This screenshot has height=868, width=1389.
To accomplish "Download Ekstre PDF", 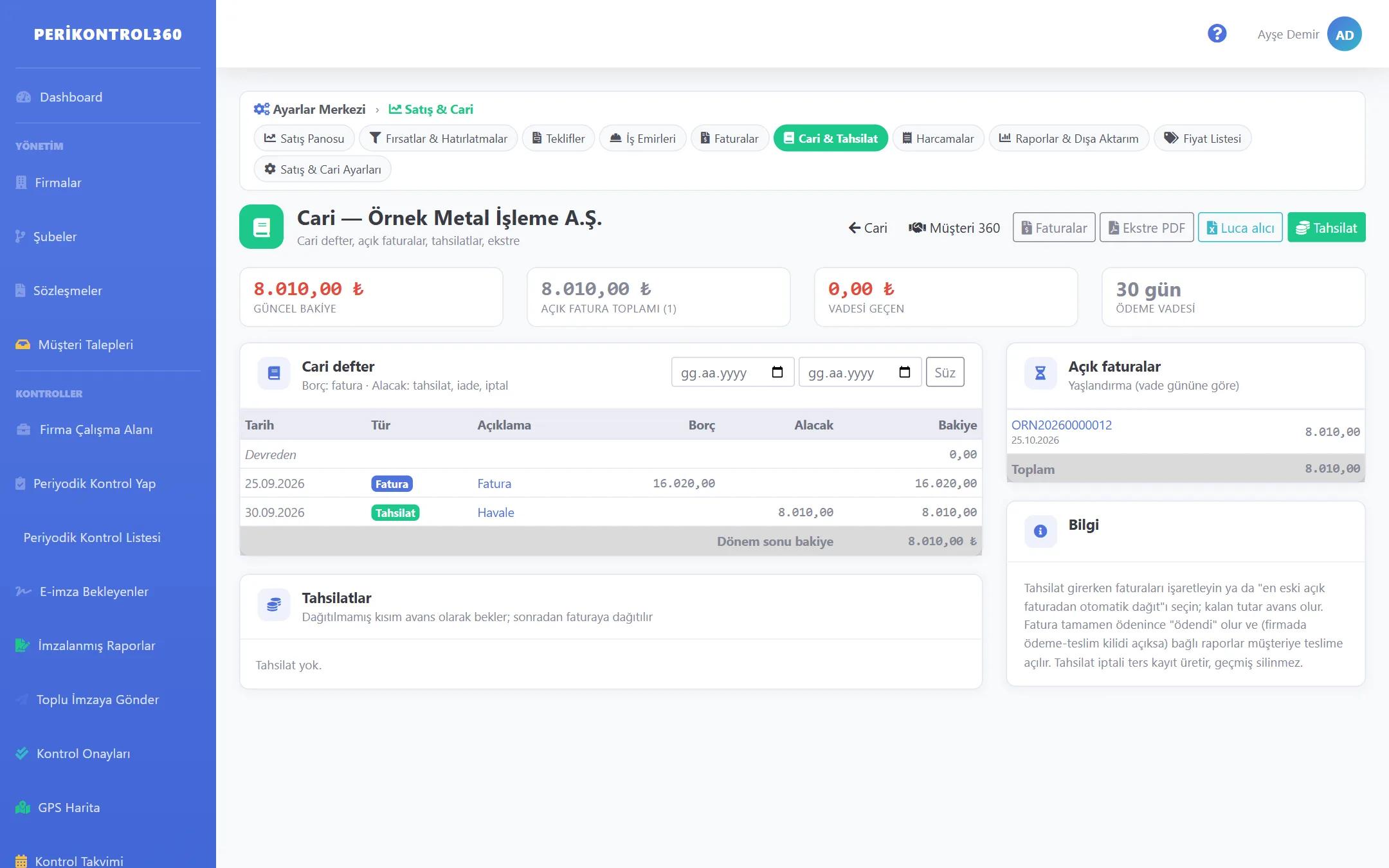I will point(1147,228).
